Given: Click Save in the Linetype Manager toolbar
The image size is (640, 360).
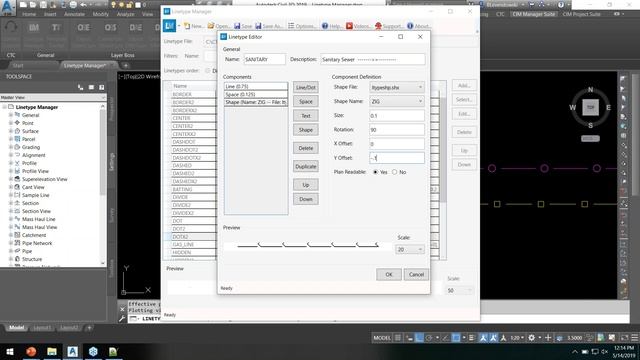Looking at the screenshot, I should (243, 26).
